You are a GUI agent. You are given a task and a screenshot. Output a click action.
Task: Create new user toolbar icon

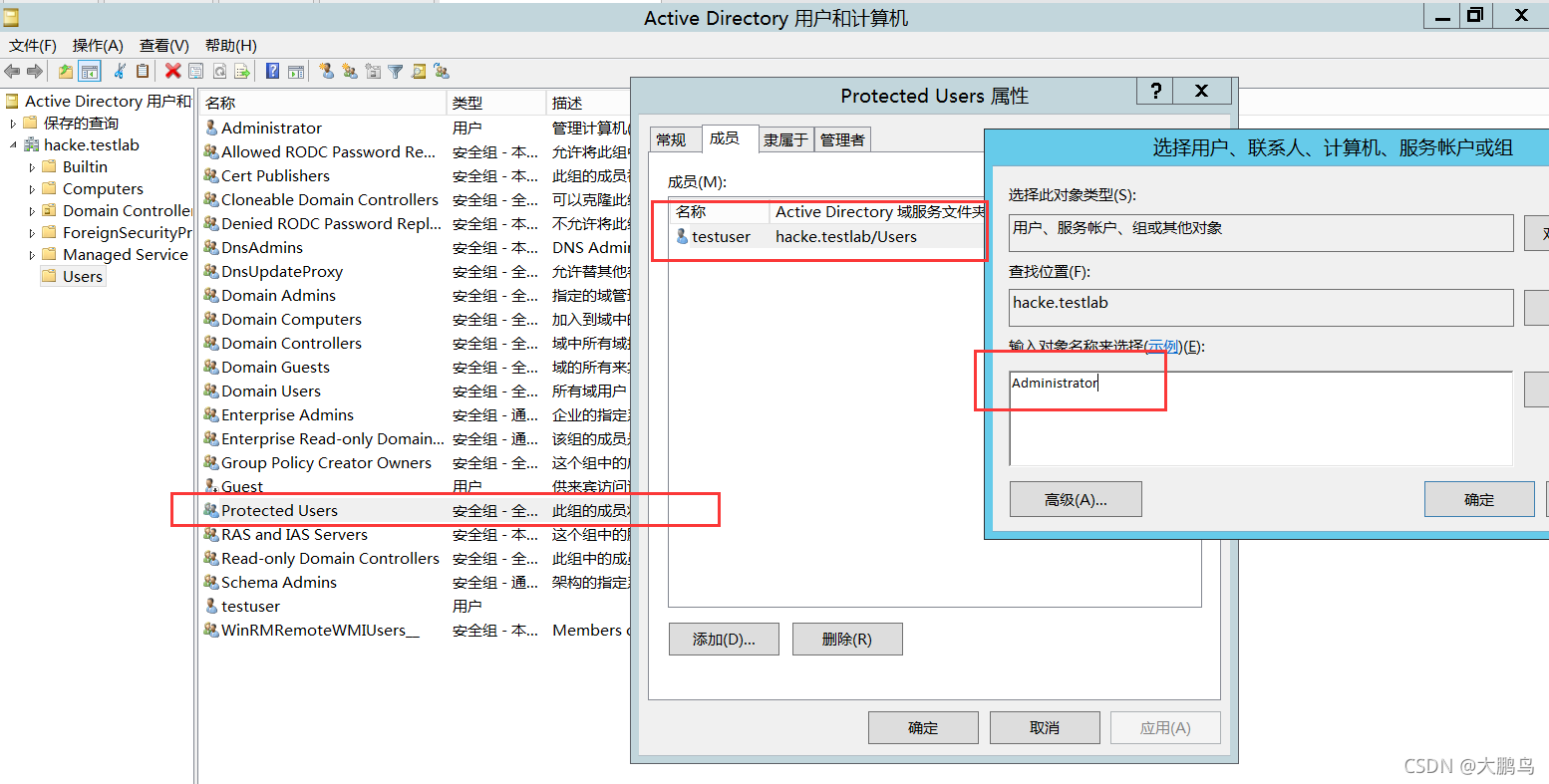pos(327,71)
